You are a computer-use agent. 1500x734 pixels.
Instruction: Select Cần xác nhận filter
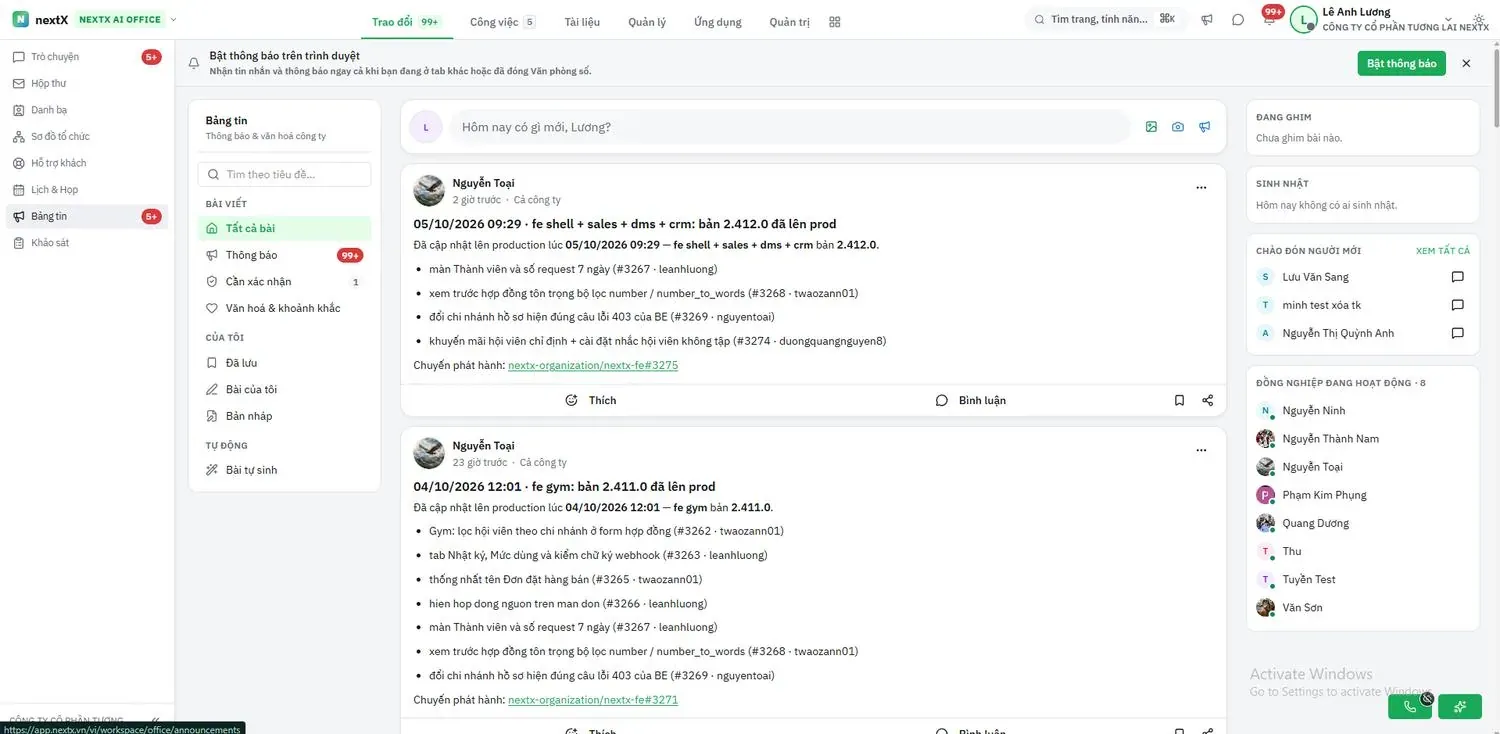(284, 282)
